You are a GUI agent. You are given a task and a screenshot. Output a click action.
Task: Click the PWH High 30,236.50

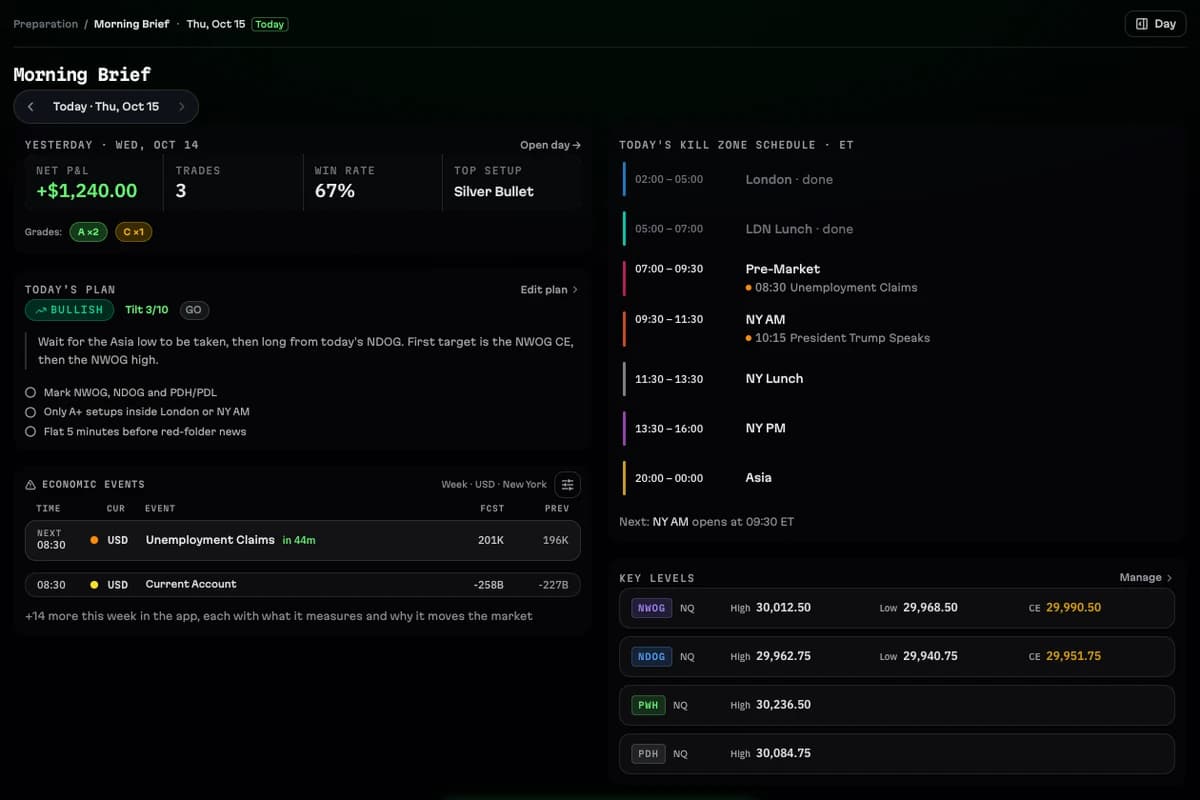[x=783, y=705]
